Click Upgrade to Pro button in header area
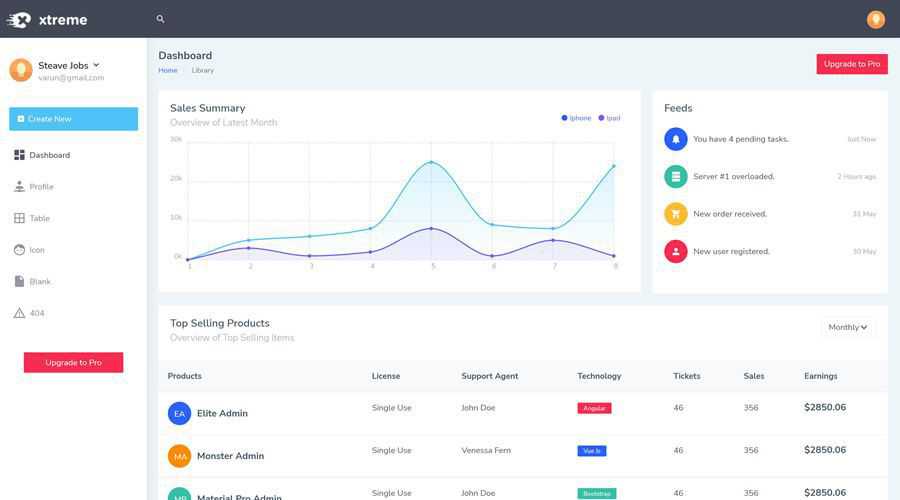900x500 pixels. 851,64
